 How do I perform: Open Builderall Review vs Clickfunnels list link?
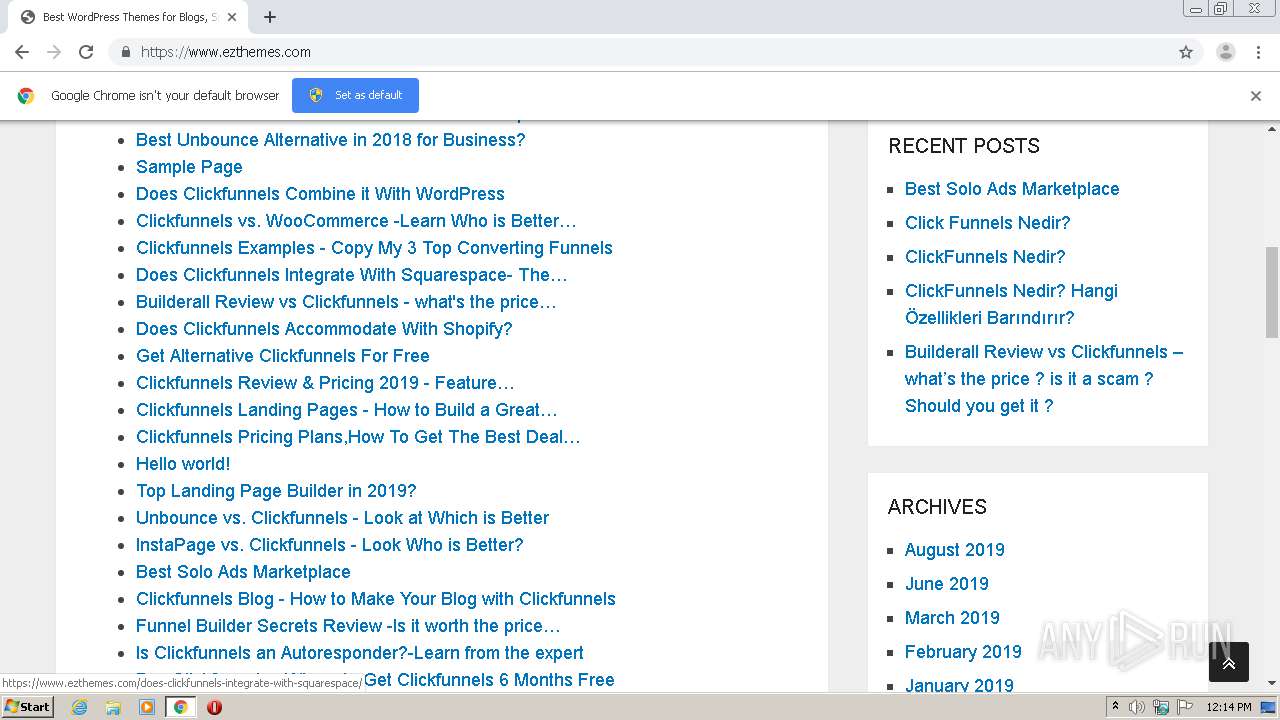346,302
